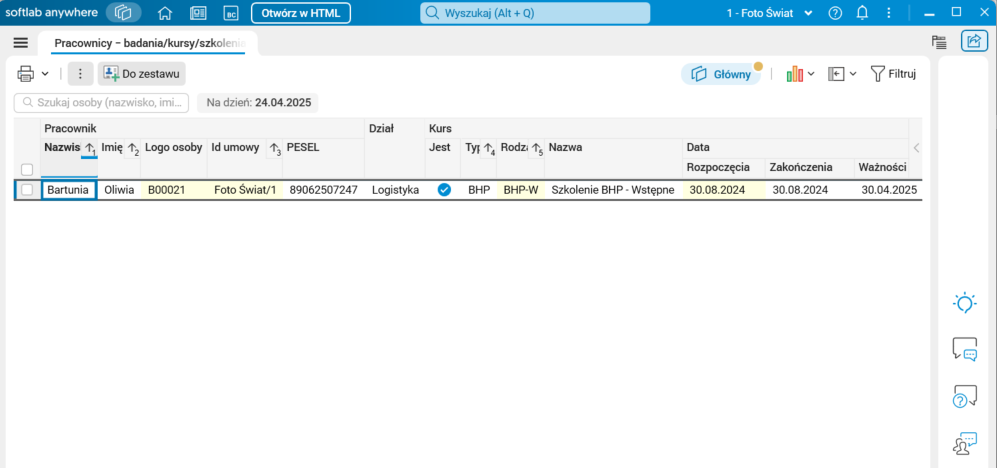997x468 pixels.
Task: Select the Logistyka department cell
Action: pos(395,189)
